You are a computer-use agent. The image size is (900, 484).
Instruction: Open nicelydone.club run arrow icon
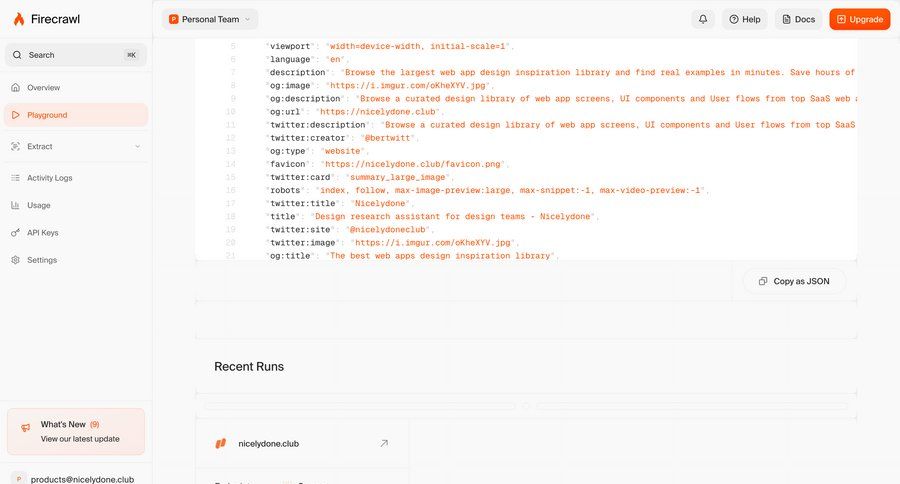pos(384,443)
